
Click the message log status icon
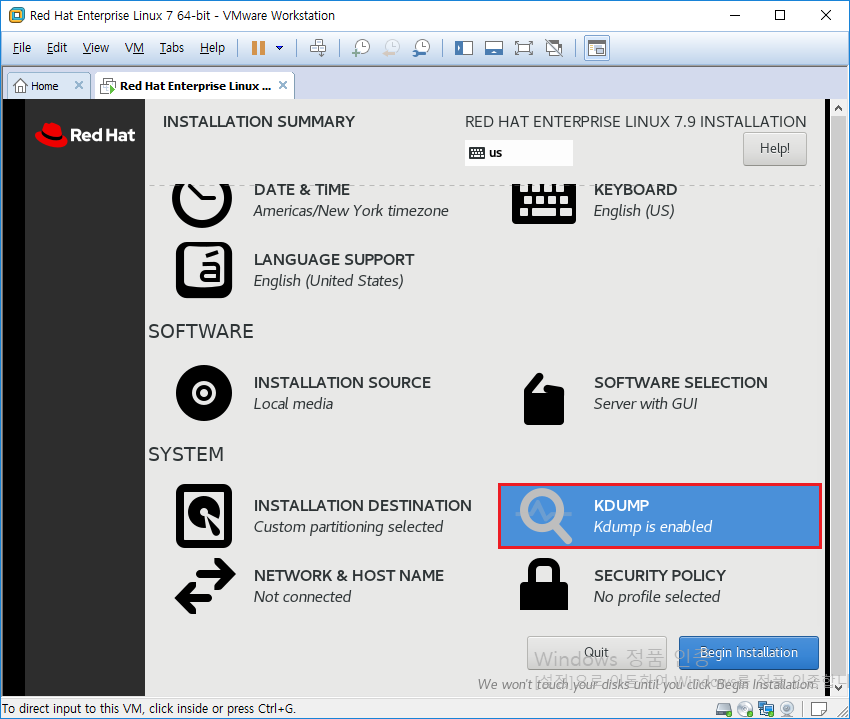coord(819,709)
